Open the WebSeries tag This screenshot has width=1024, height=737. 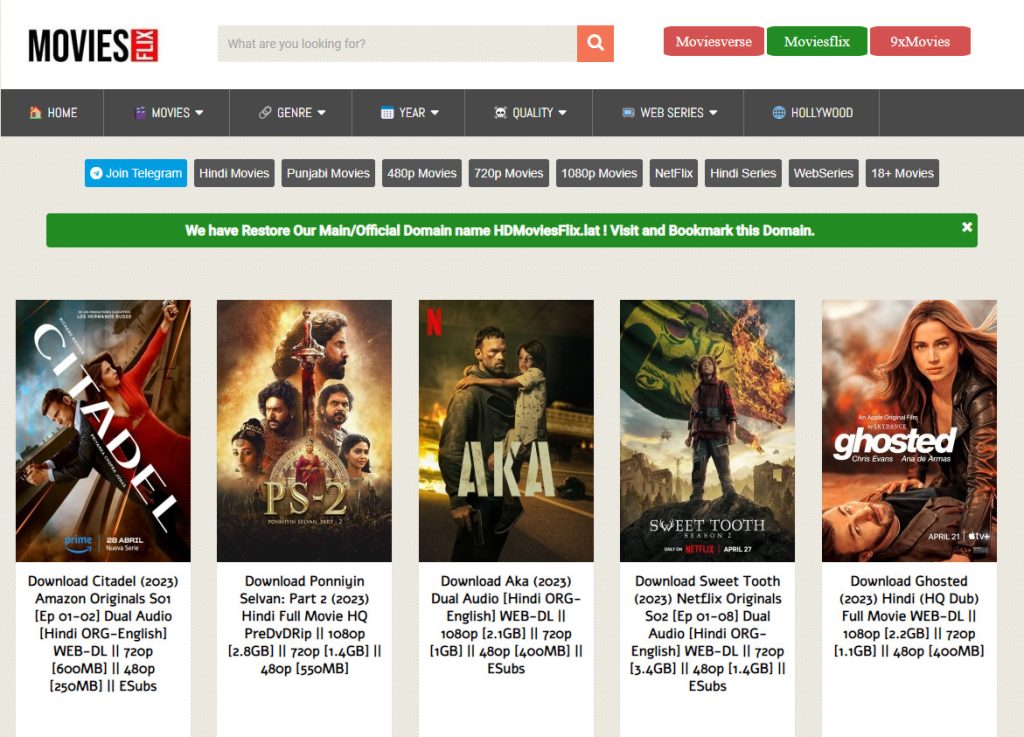(x=823, y=173)
